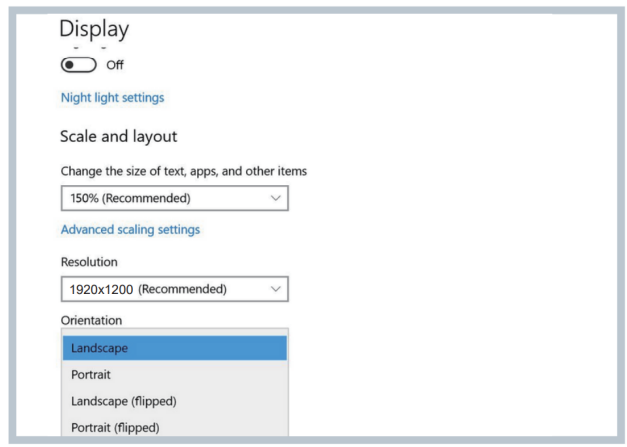Image resolution: width=627 pixels, height=447 pixels.
Task: Click the chevron on the resolution dropdown
Action: tap(275, 290)
